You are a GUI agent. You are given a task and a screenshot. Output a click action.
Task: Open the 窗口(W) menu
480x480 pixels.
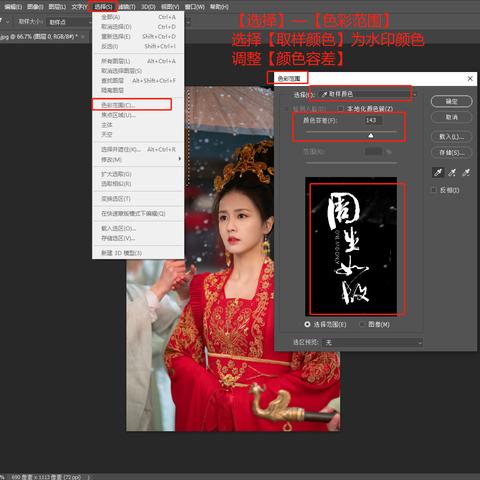195,7
